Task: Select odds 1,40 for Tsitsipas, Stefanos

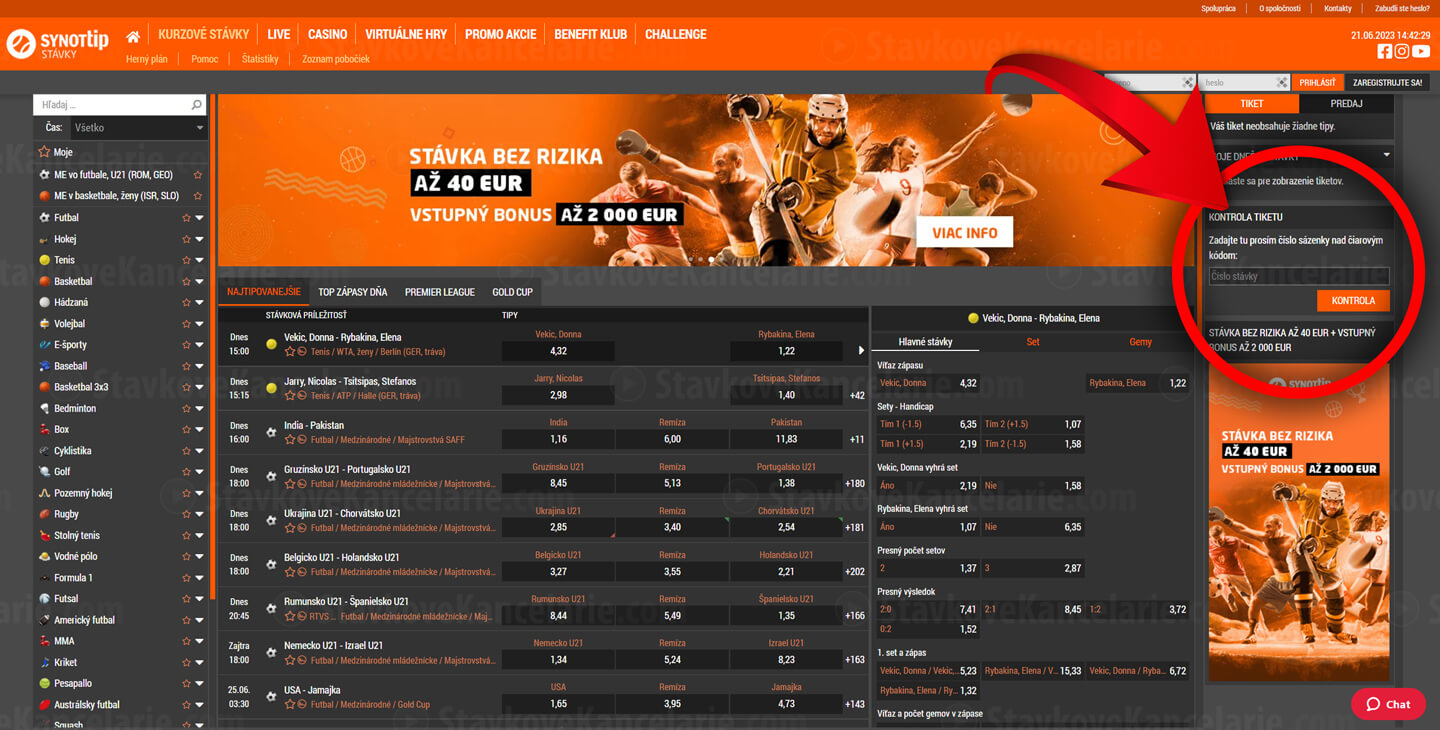Action: [x=786, y=395]
